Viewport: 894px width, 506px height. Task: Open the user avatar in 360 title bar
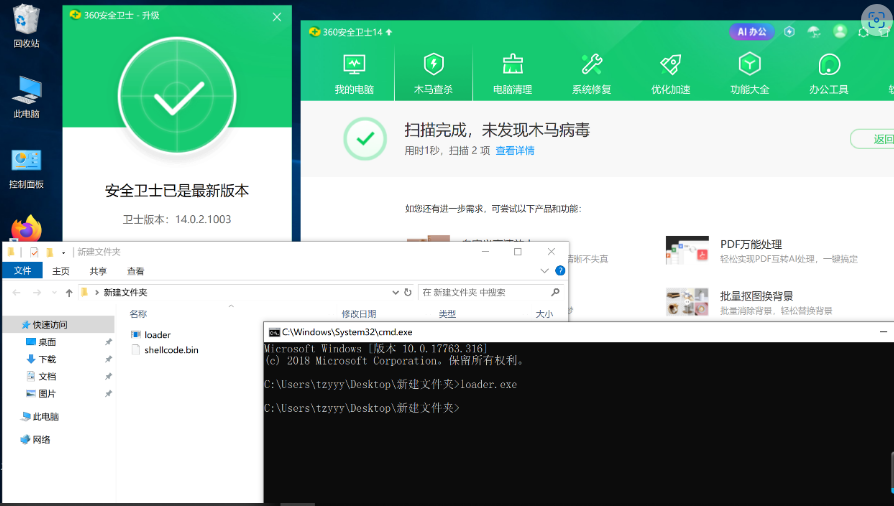(x=840, y=31)
